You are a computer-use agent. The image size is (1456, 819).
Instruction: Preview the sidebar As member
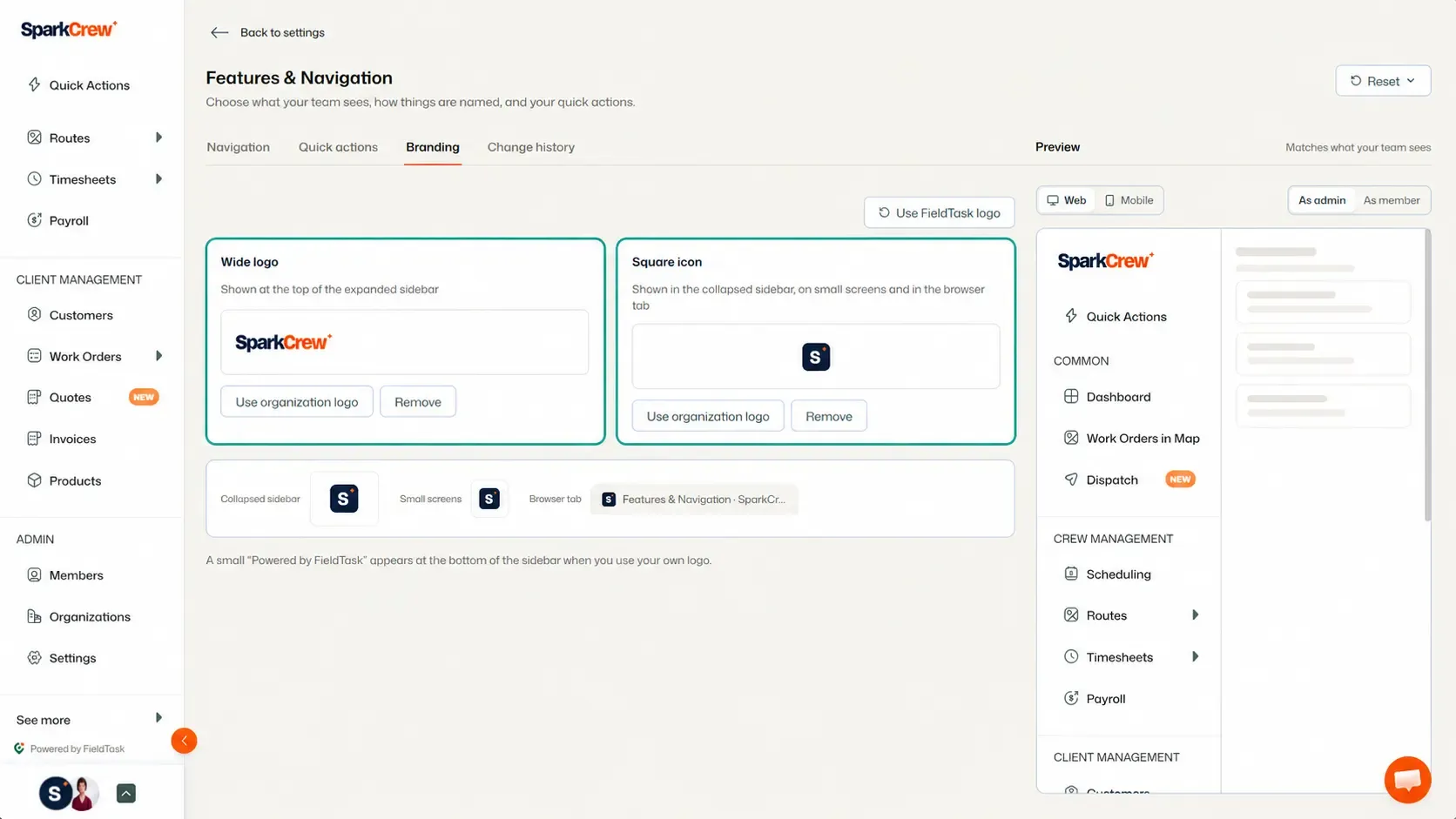(1392, 200)
